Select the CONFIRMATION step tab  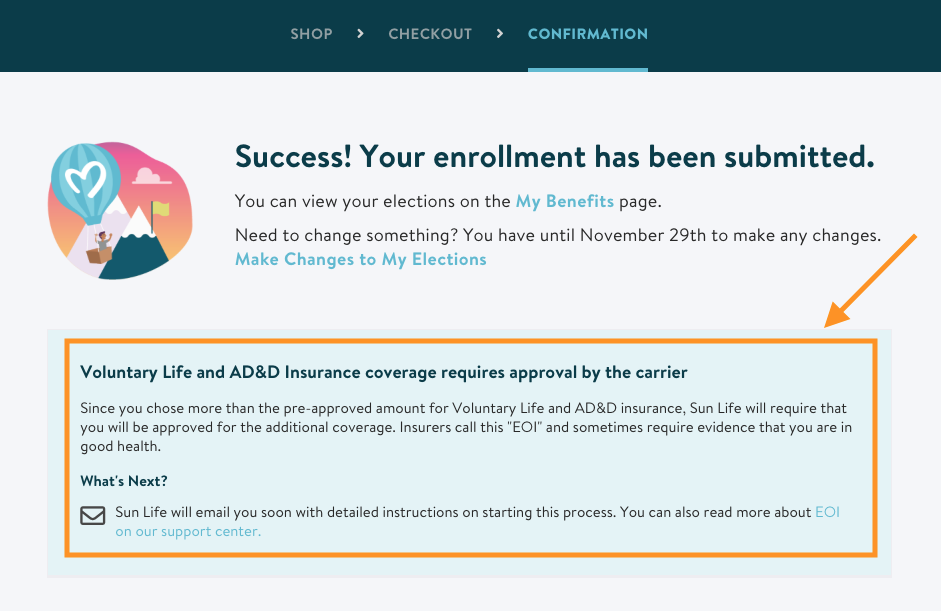click(588, 34)
